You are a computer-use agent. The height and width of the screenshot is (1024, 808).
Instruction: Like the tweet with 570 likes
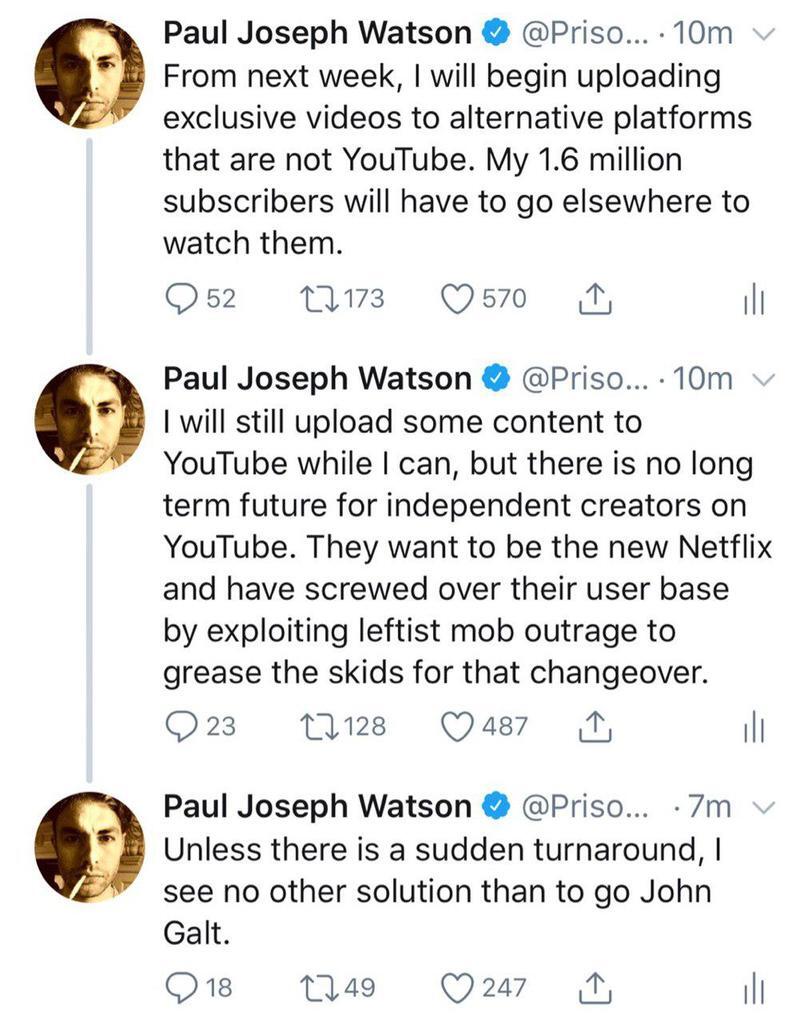pyautogui.click(x=458, y=298)
